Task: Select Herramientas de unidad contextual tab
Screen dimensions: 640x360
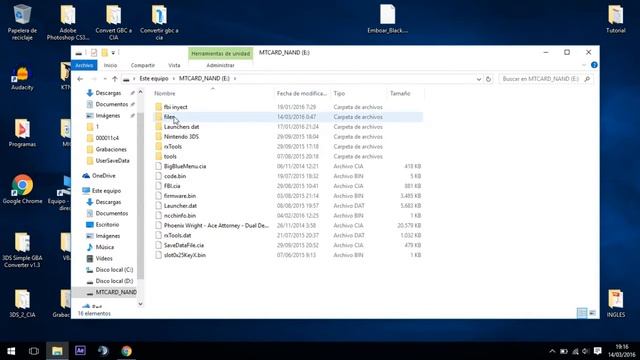Action: 220,53
